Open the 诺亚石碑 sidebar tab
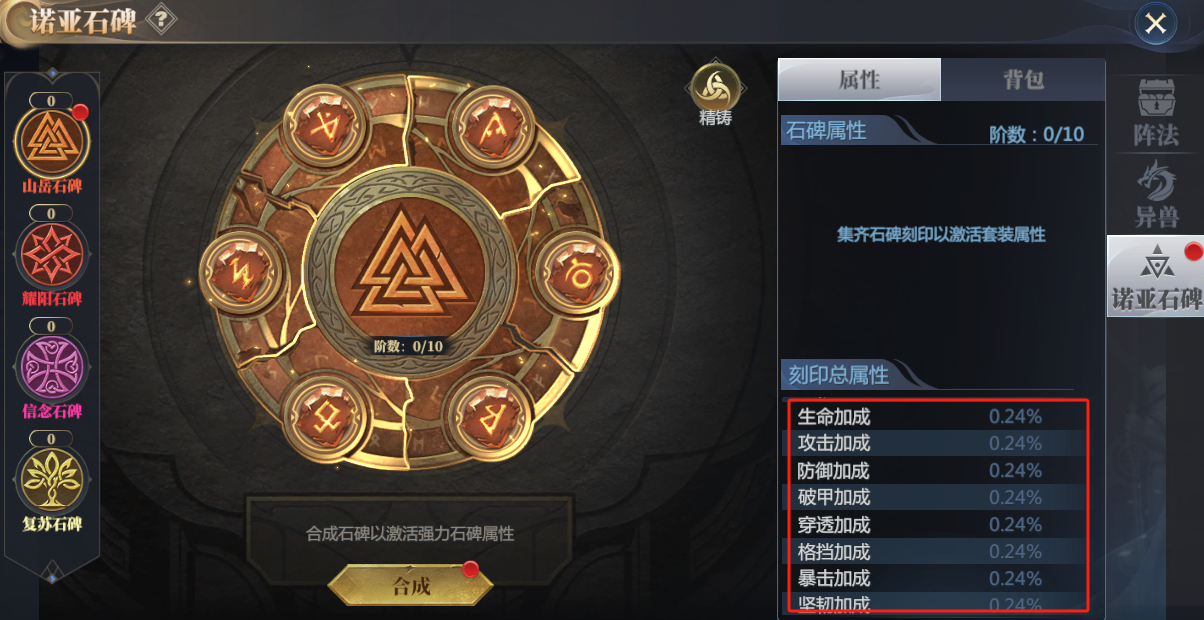This screenshot has width=1204, height=620. 1155,277
